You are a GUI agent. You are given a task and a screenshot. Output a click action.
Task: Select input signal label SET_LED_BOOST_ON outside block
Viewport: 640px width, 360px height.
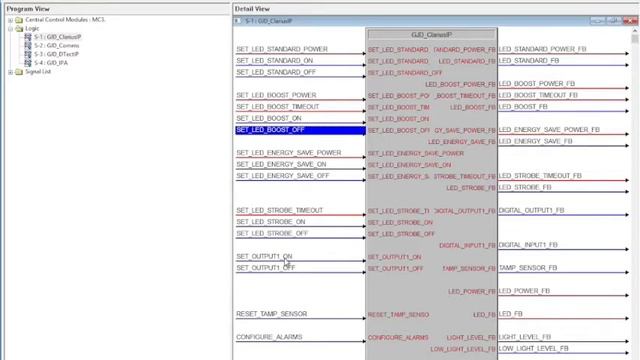coord(269,118)
